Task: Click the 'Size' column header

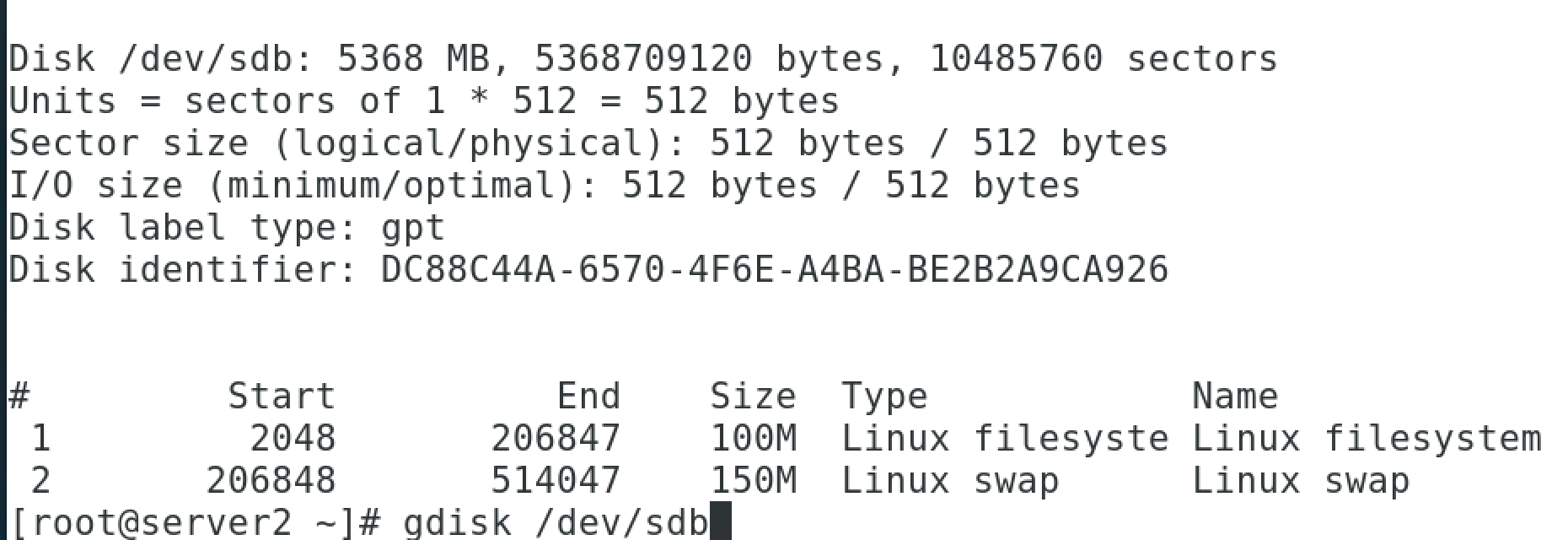Action: pos(753,396)
